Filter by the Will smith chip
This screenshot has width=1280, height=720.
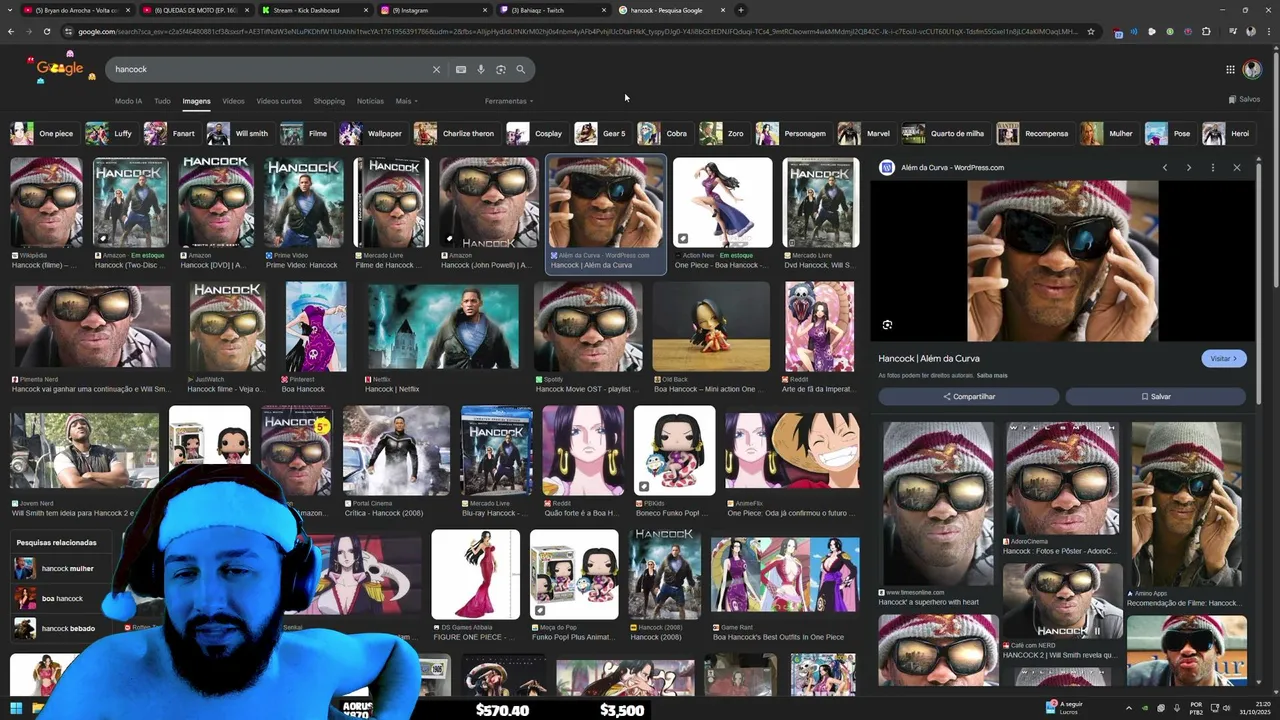[x=239, y=134]
